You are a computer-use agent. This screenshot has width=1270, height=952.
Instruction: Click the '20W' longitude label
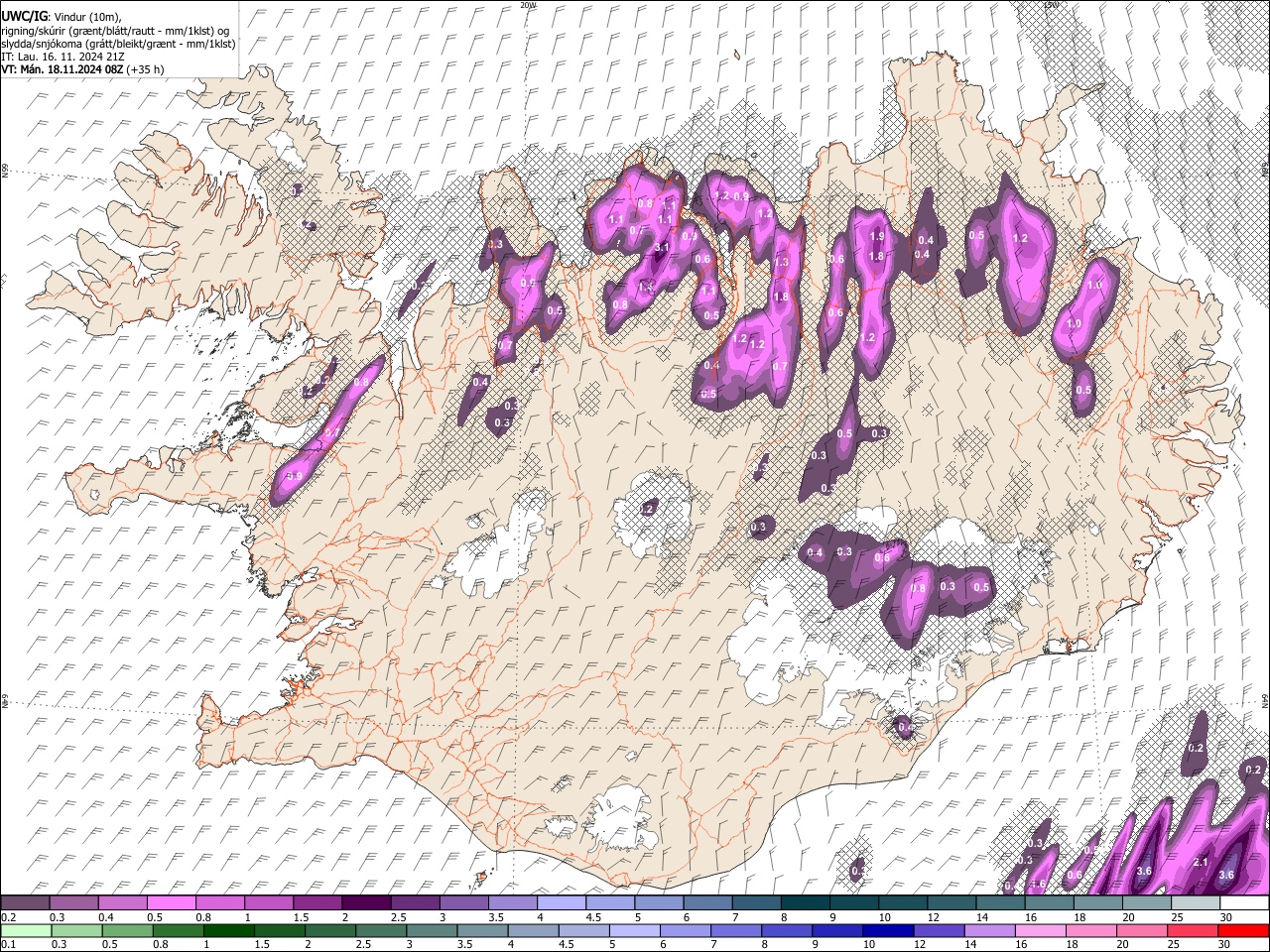[x=527, y=5]
